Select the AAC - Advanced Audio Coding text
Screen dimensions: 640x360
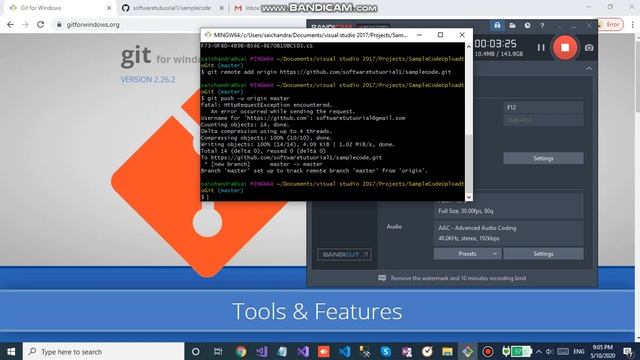pyautogui.click(x=477, y=228)
